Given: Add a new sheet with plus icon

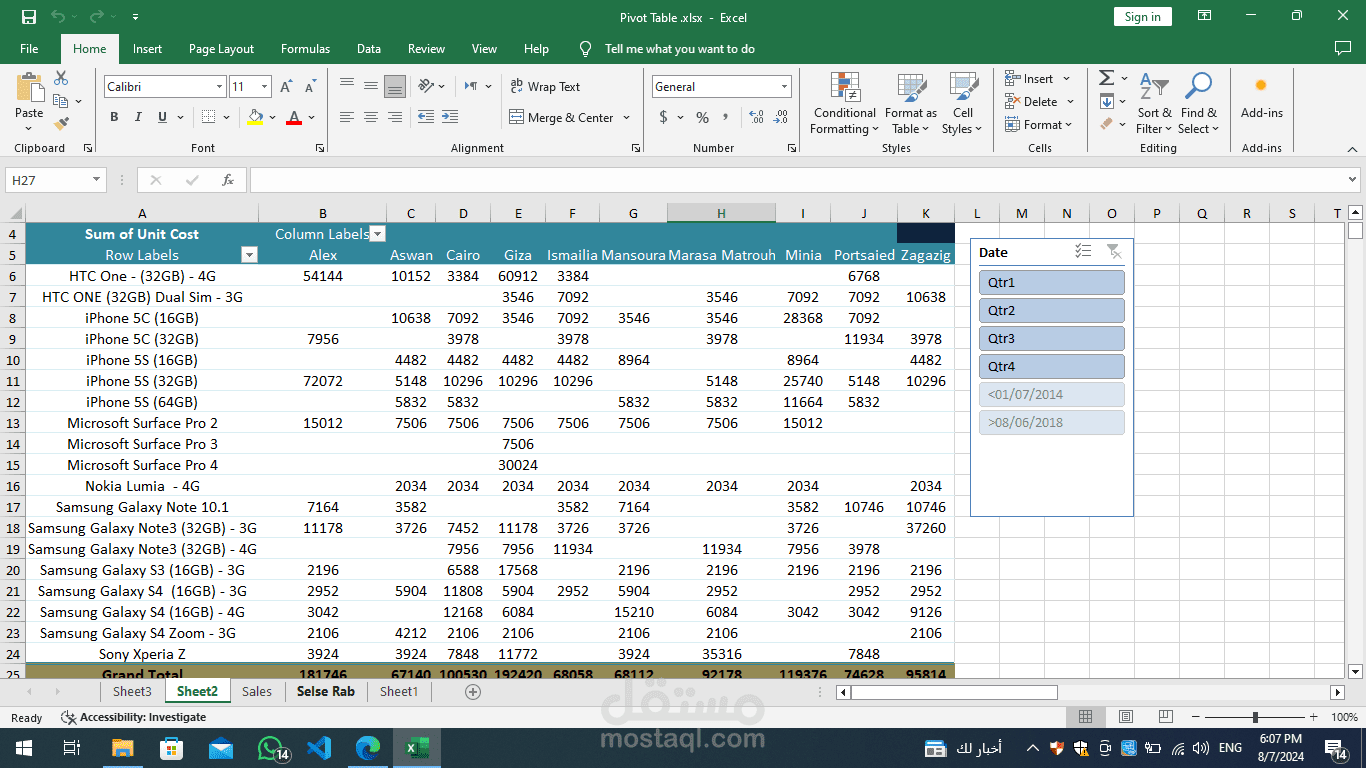Looking at the screenshot, I should click(x=473, y=691).
